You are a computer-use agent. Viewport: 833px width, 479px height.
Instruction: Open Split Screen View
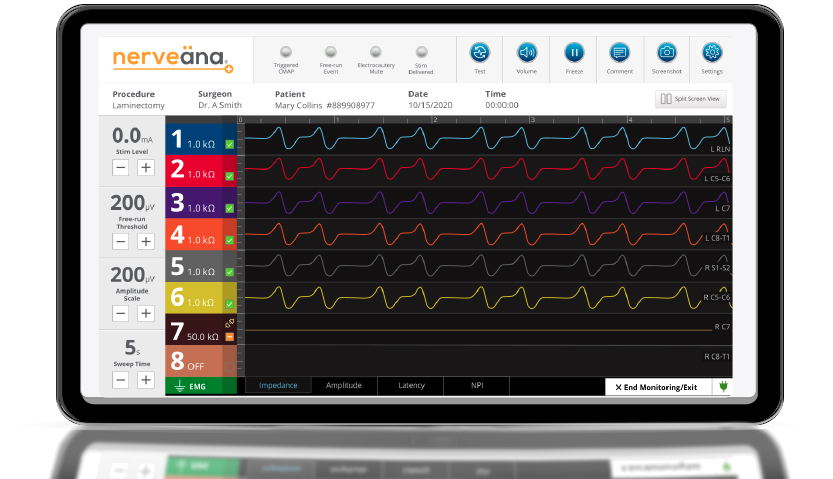pyautogui.click(x=691, y=99)
